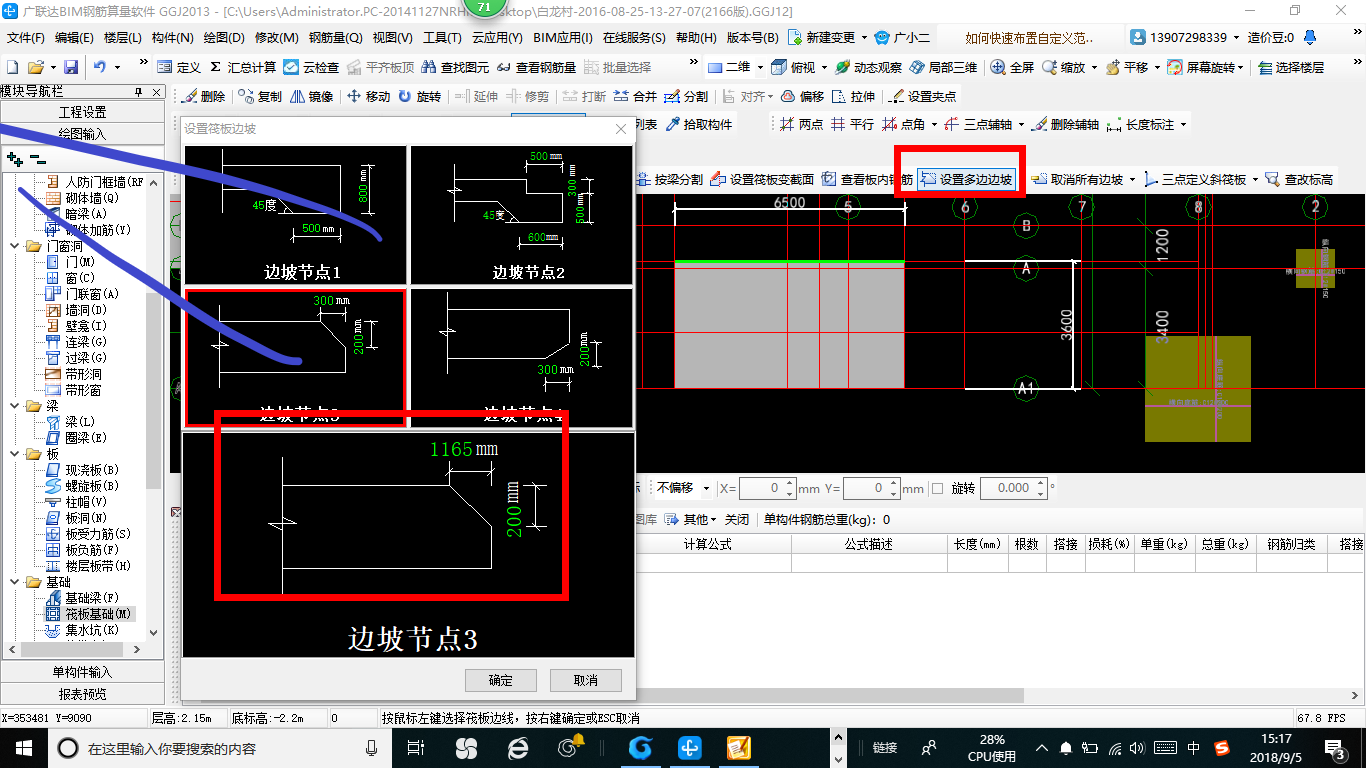Click 删除辅轴 delete auxiliary axis
1366x768 pixels.
pyautogui.click(x=1065, y=125)
